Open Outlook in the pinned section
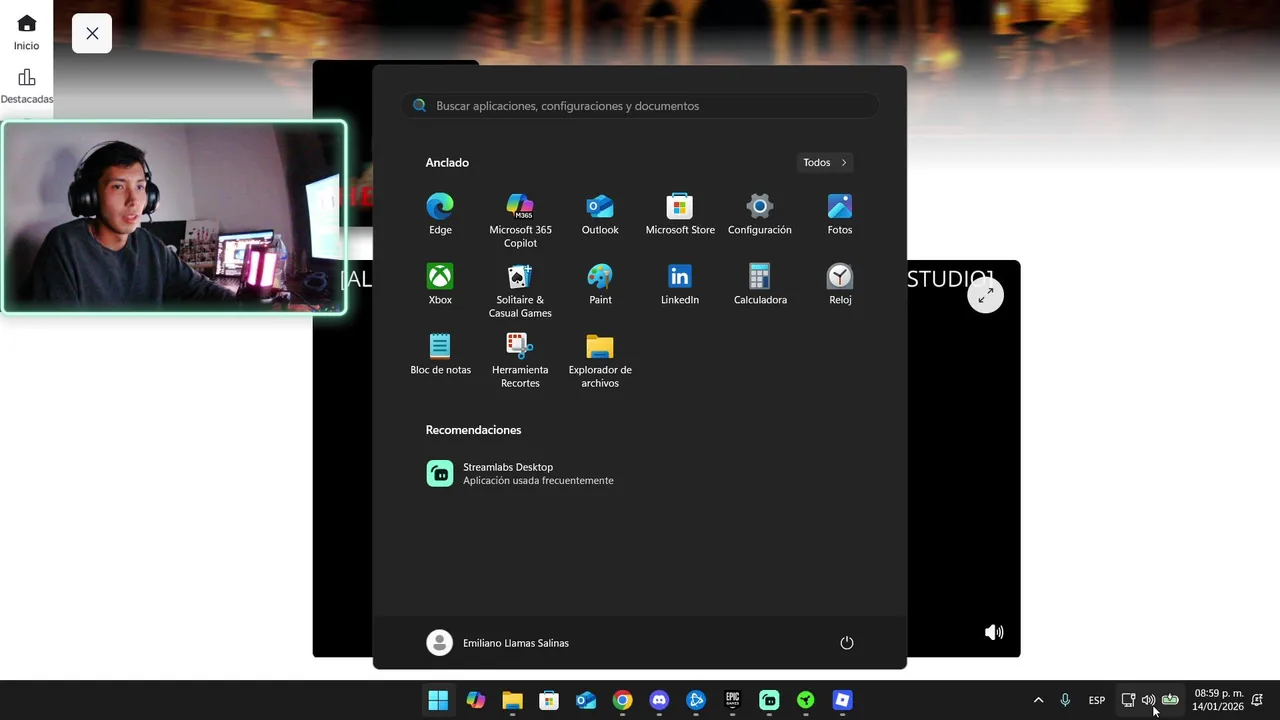 pyautogui.click(x=600, y=215)
